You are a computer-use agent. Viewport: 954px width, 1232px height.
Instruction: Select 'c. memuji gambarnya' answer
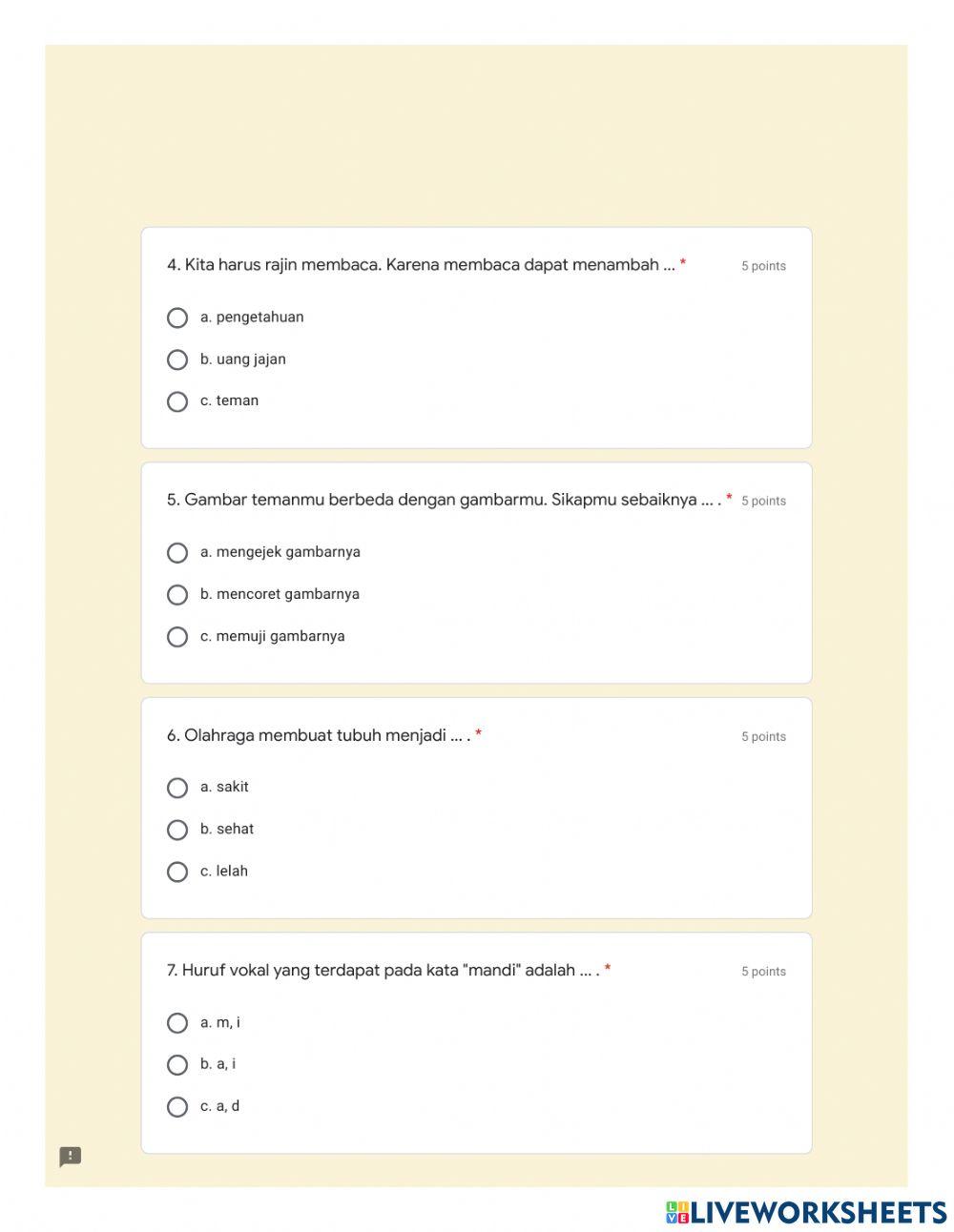[x=177, y=637]
